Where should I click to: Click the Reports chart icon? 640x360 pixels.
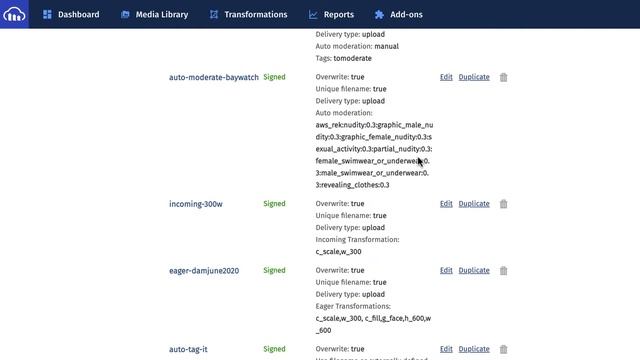(313, 14)
